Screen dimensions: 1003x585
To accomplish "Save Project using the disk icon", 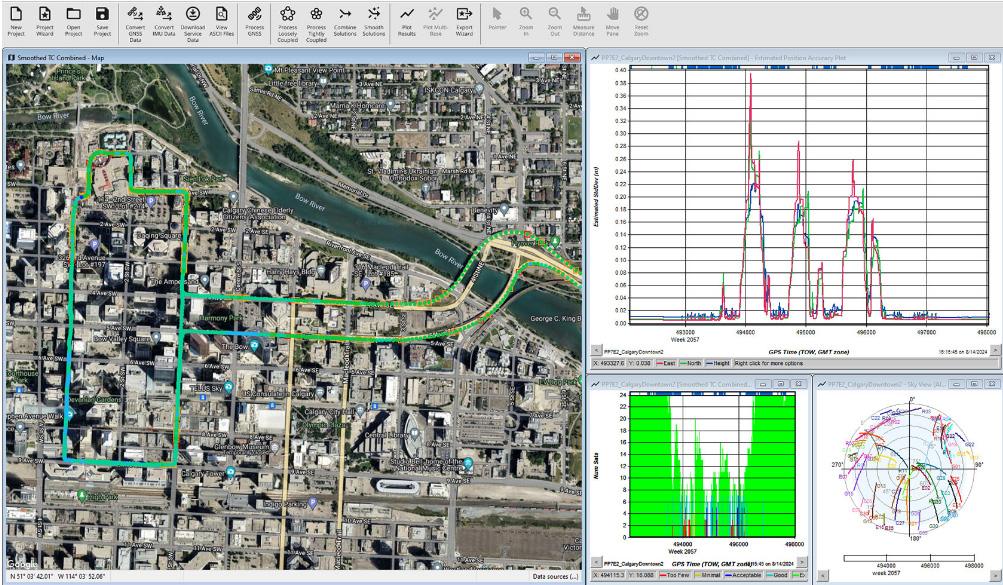I will click(102, 21).
